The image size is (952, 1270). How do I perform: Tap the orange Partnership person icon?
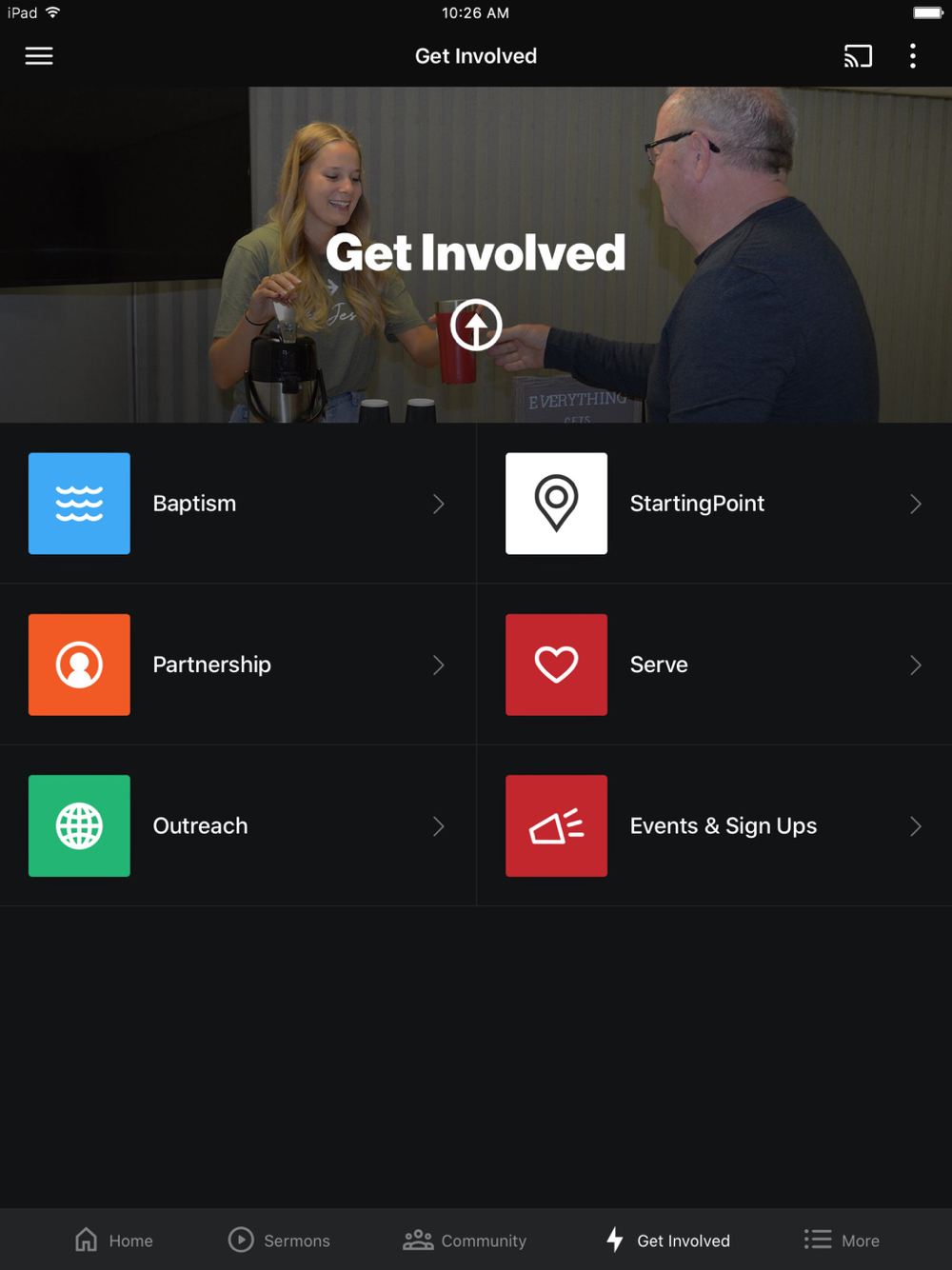coord(79,665)
